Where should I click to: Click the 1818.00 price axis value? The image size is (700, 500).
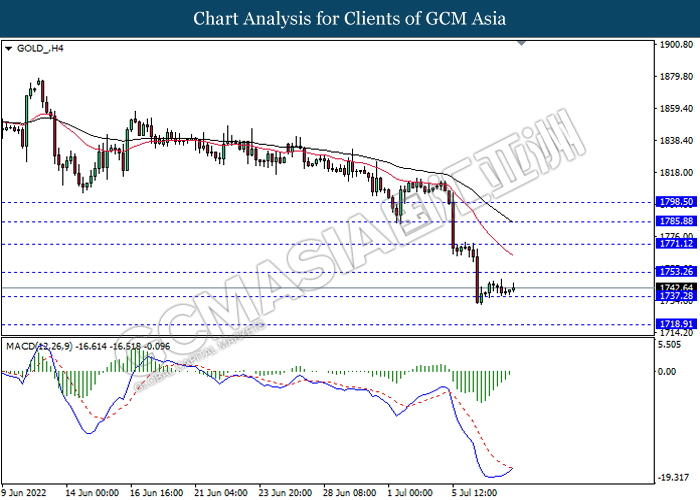(x=676, y=173)
